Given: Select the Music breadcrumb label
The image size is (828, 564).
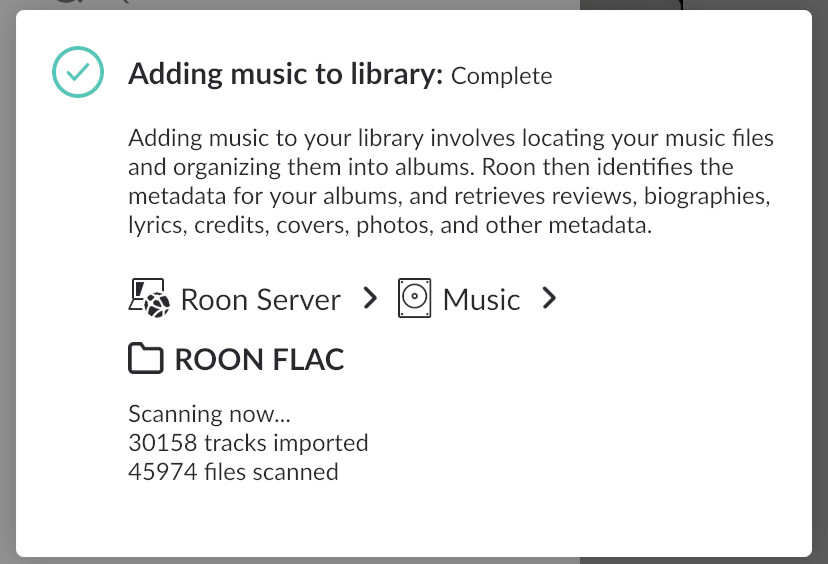Looking at the screenshot, I should pyautogui.click(x=481, y=299).
